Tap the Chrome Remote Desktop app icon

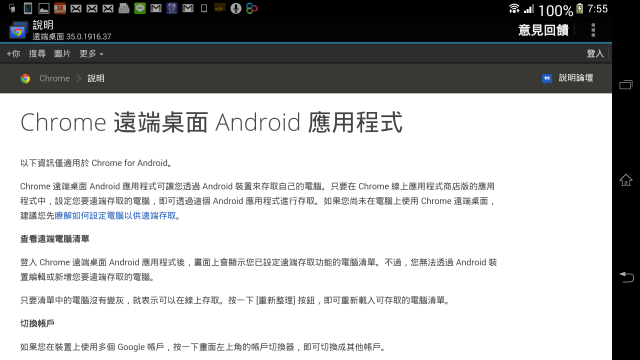(x=18, y=31)
